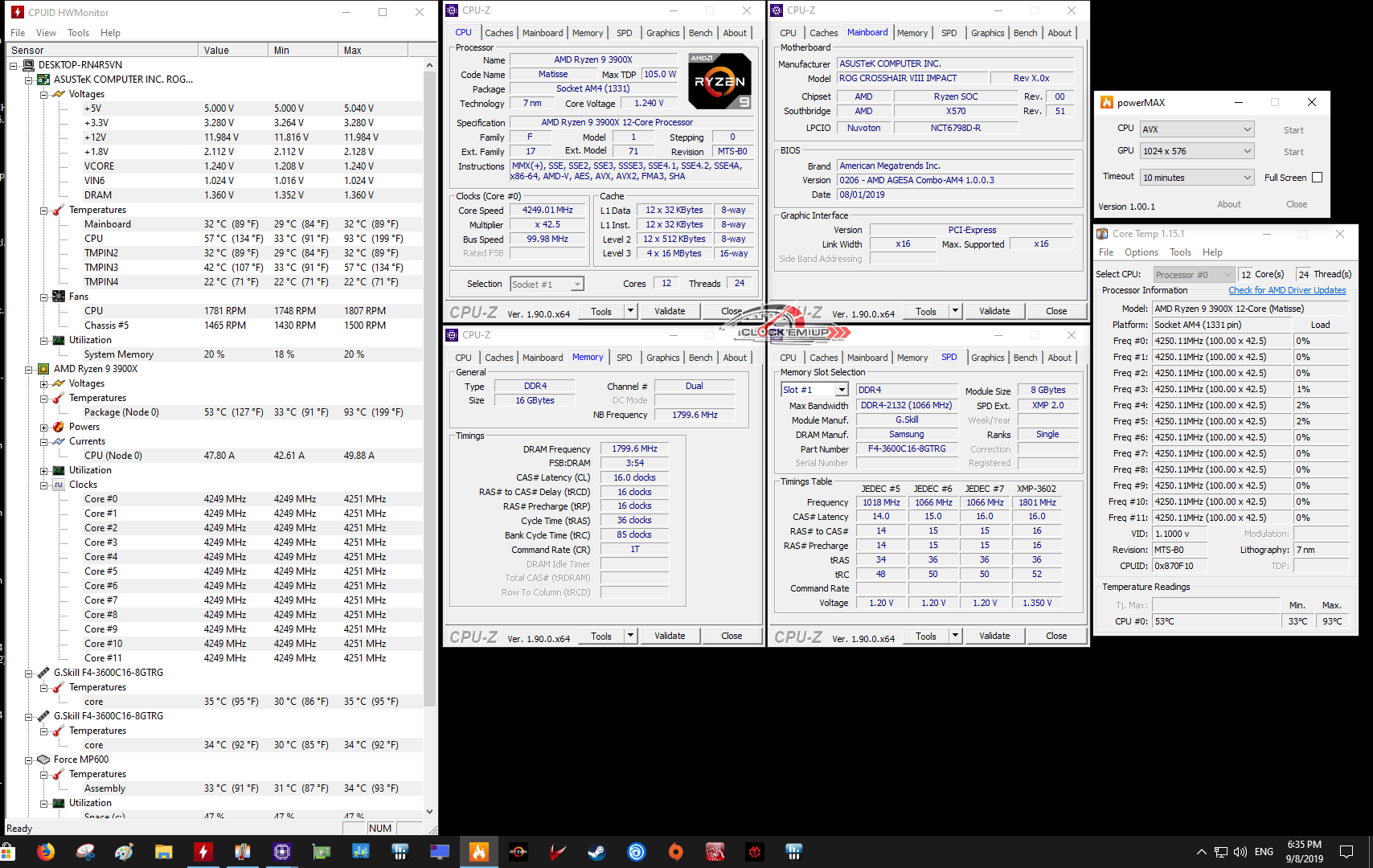Click the Ubisoft Uplay taskbar icon
1373x868 pixels.
point(636,852)
